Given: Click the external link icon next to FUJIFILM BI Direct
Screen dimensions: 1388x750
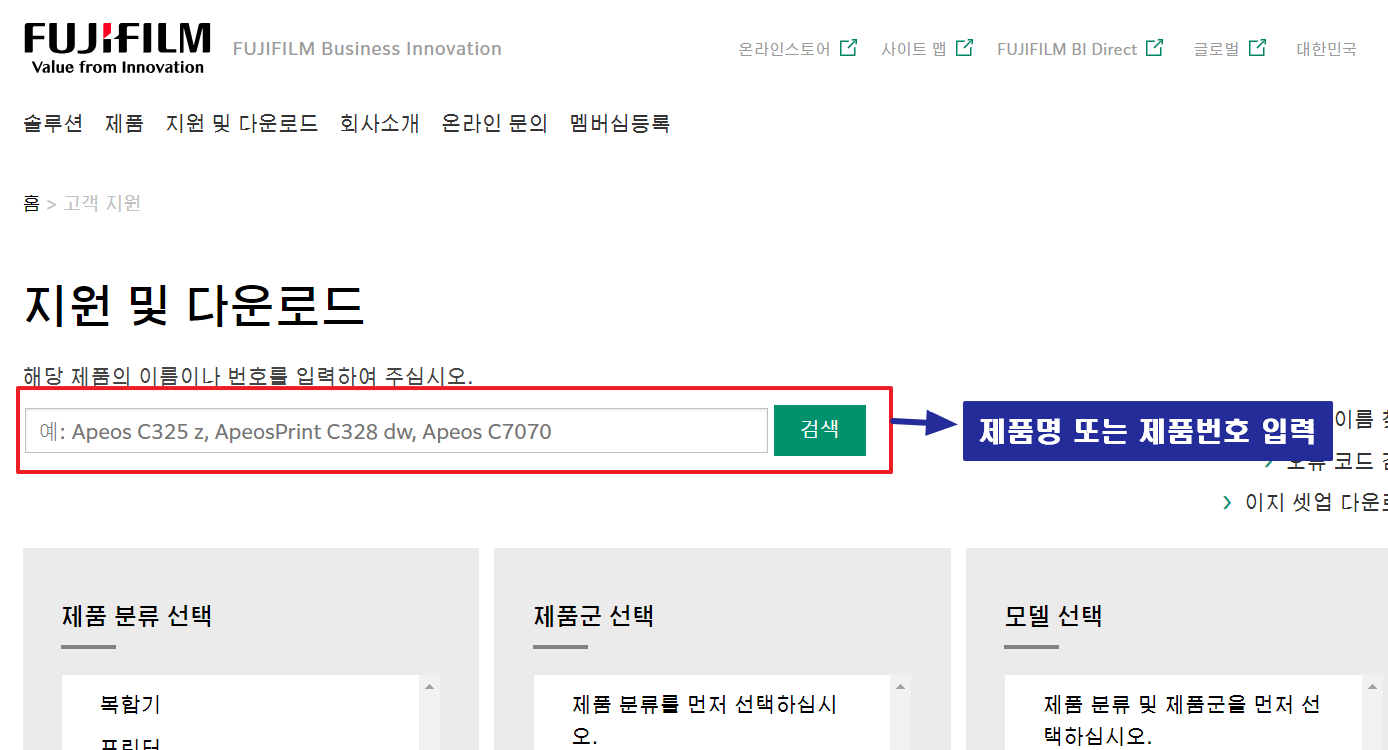Looking at the screenshot, I should click(x=1156, y=46).
